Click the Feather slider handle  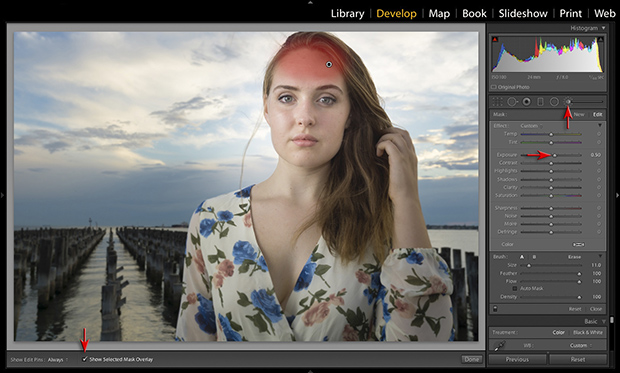(579, 274)
